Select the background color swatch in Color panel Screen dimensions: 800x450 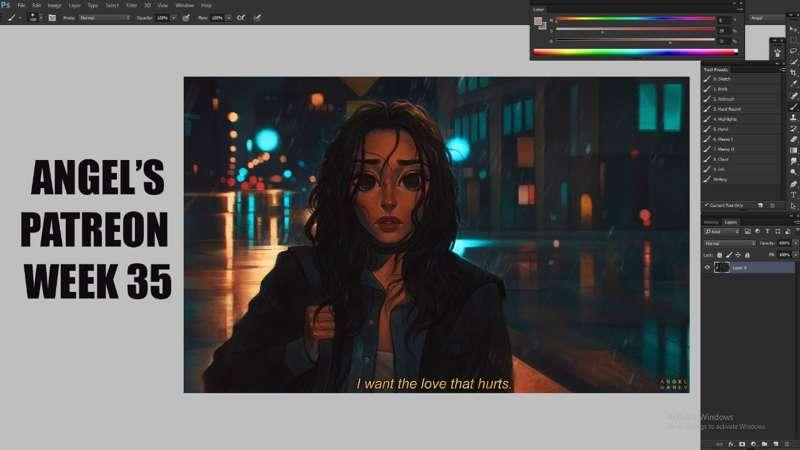pyautogui.click(x=543, y=26)
